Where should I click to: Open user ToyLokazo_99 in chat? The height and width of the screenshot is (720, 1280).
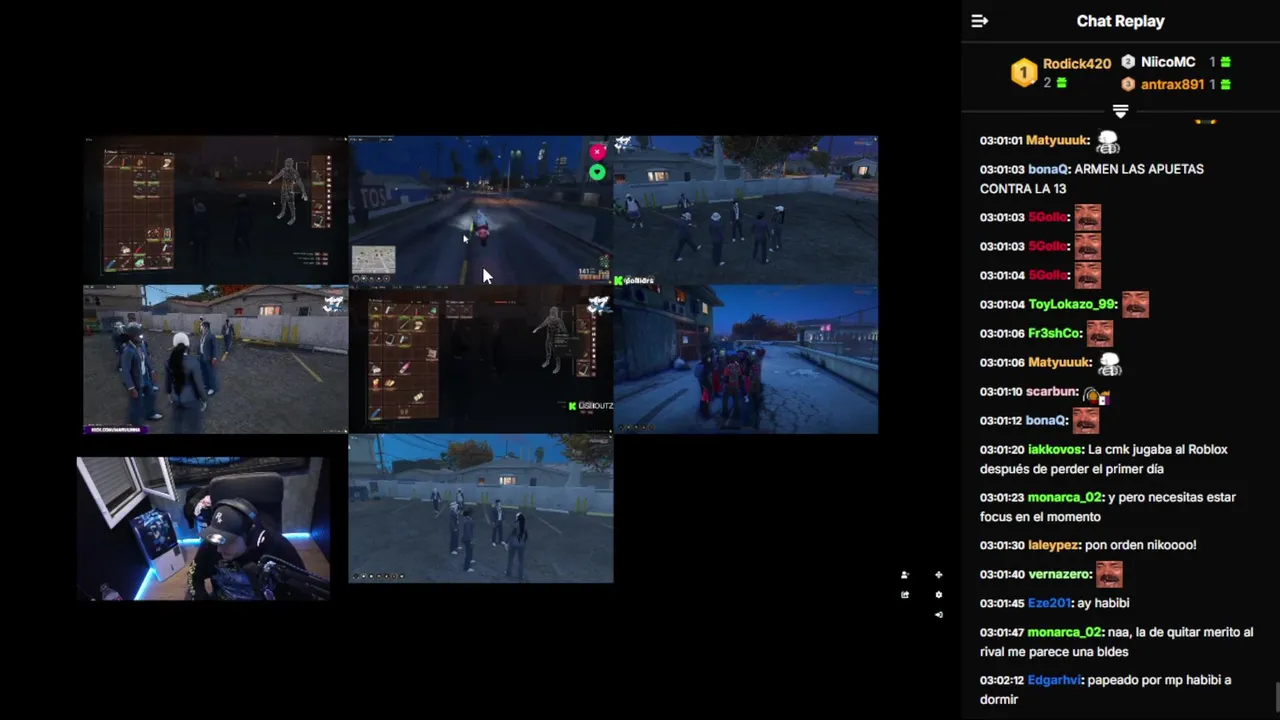tap(1072, 305)
